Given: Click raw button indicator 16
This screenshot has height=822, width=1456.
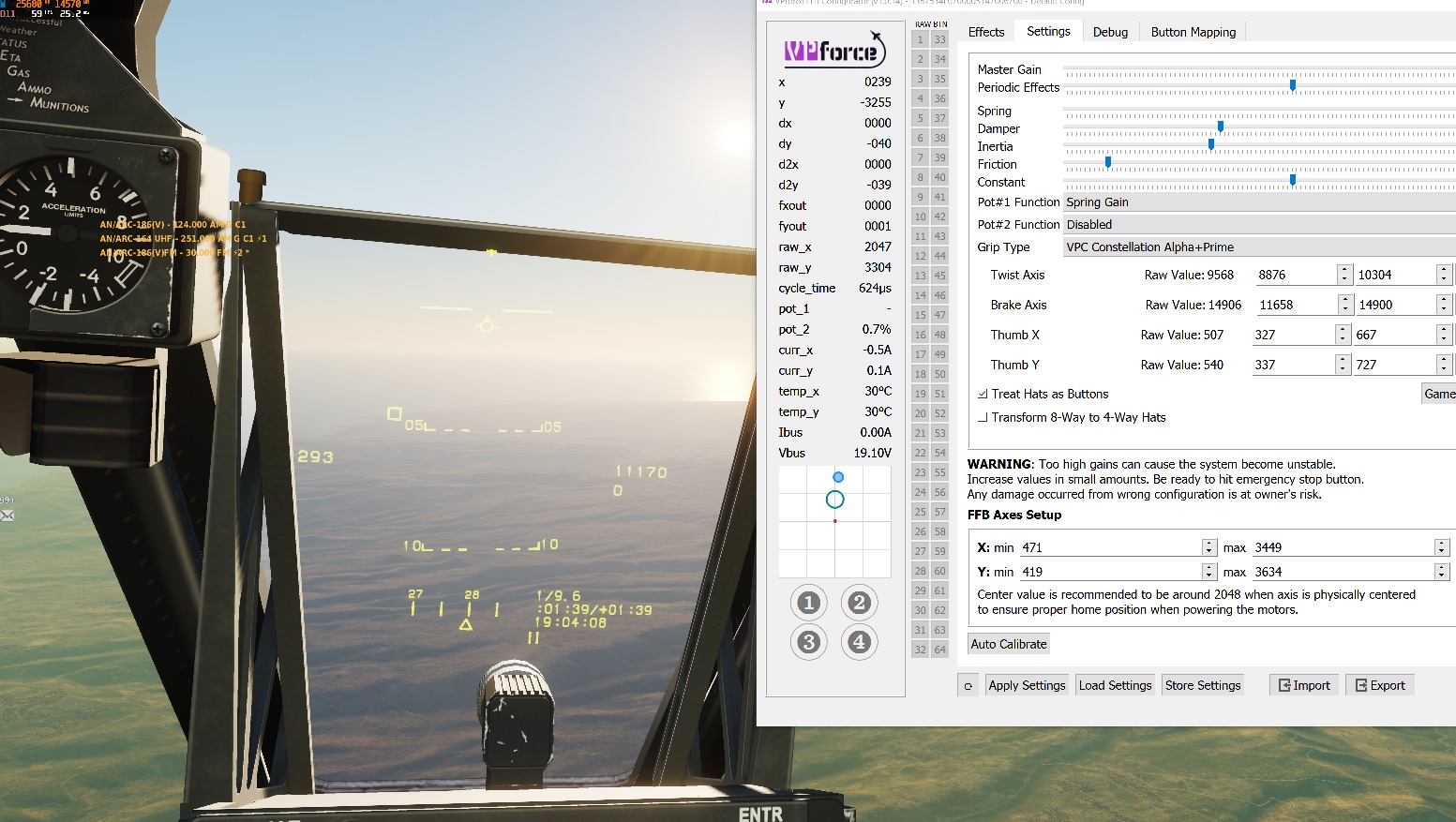Looking at the screenshot, I should [921, 335].
